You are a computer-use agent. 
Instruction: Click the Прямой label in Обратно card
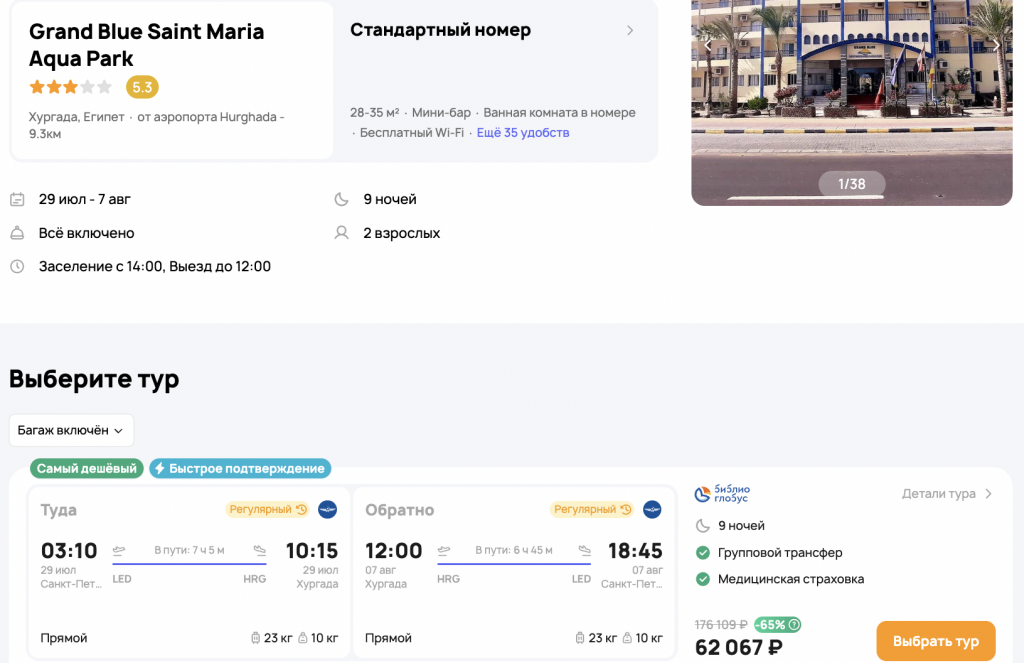click(x=389, y=638)
